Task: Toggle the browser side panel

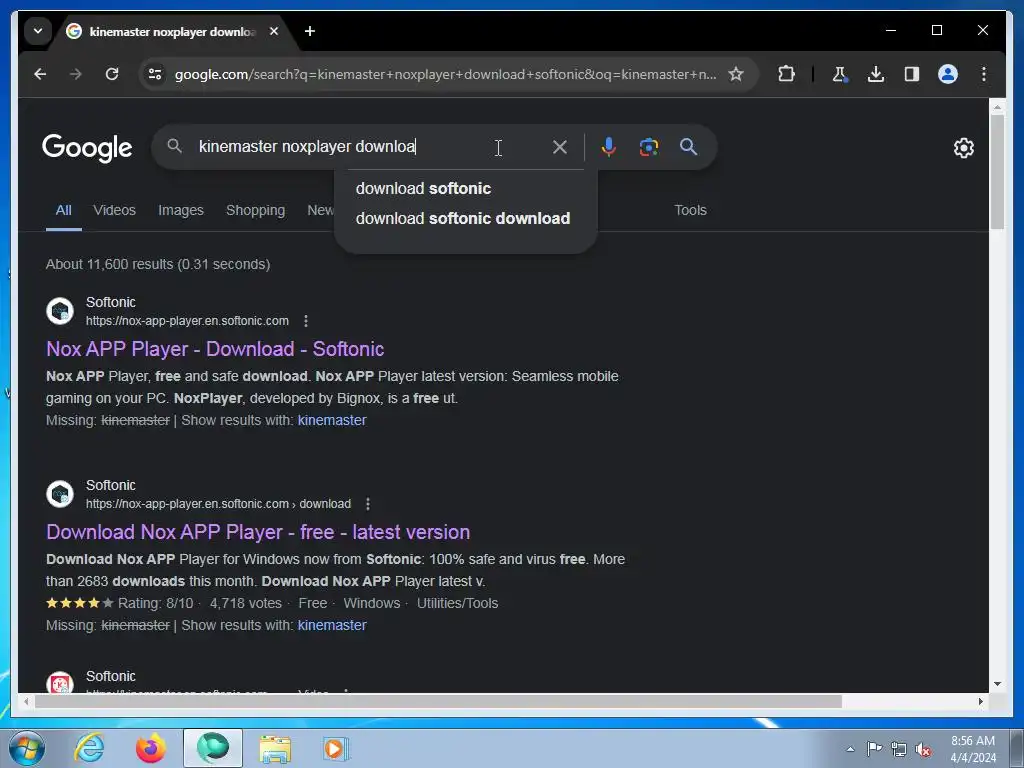Action: [912, 74]
